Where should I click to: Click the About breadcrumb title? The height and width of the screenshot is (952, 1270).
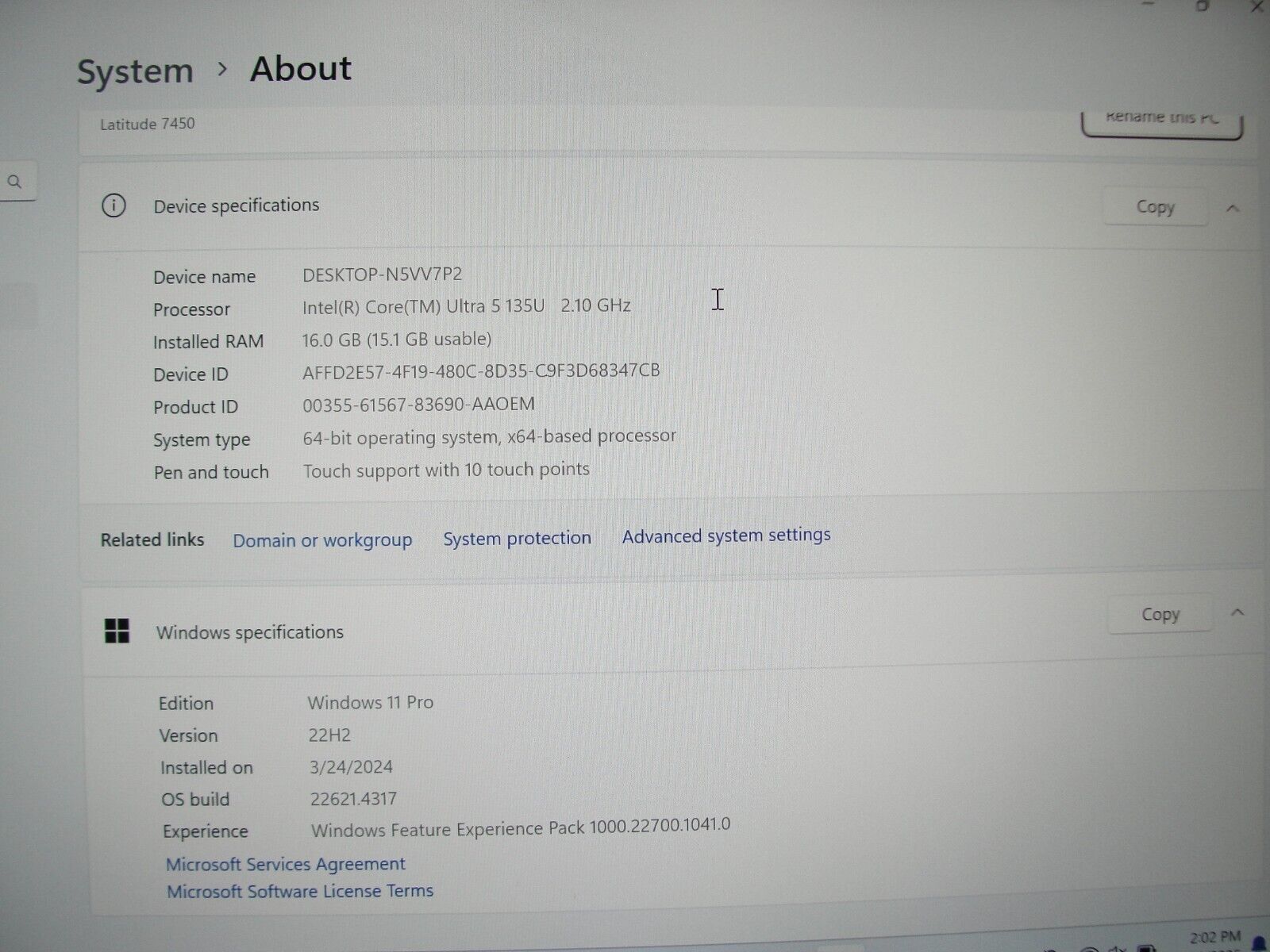(x=300, y=68)
